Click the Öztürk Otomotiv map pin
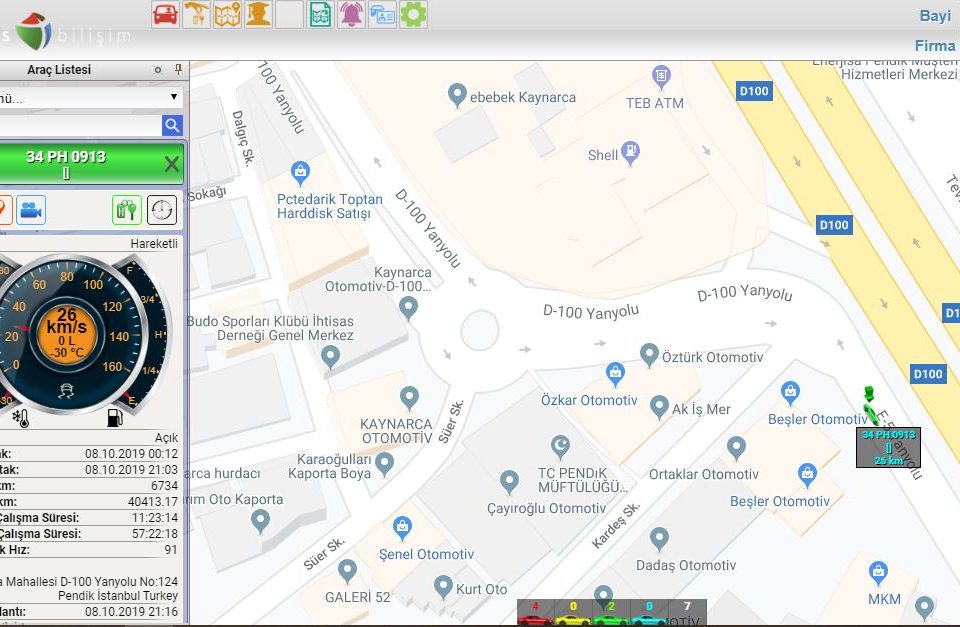The height and width of the screenshot is (627, 960). tap(649, 355)
